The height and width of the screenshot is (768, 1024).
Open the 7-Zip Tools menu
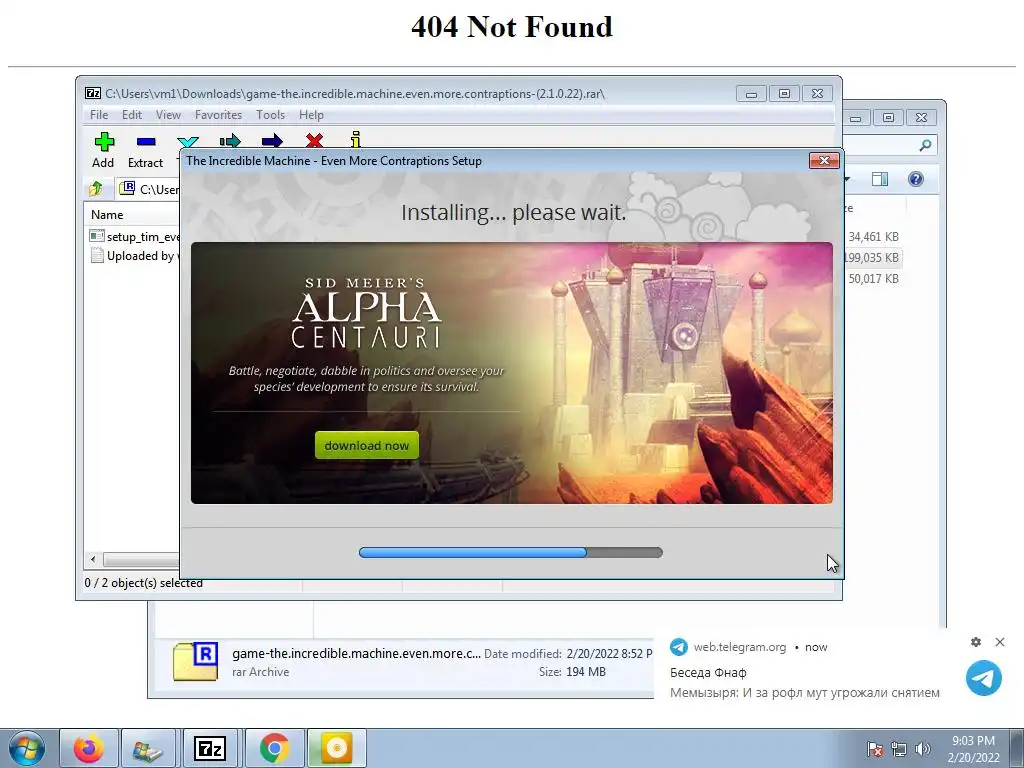click(x=270, y=115)
